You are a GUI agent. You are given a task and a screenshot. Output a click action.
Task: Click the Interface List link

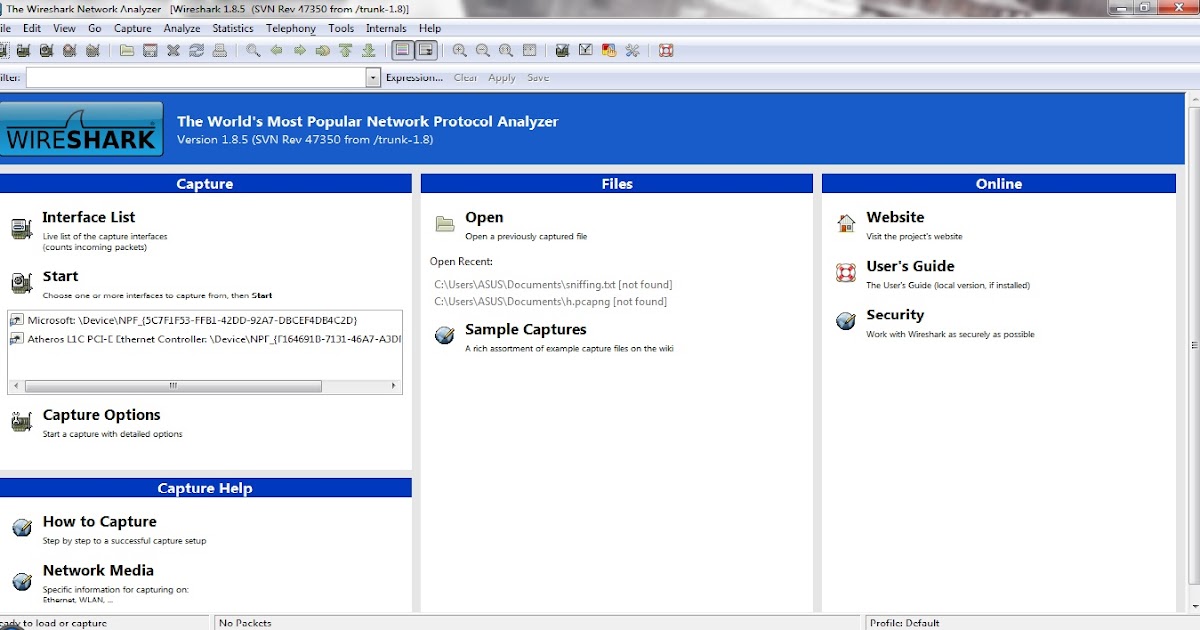click(x=88, y=217)
